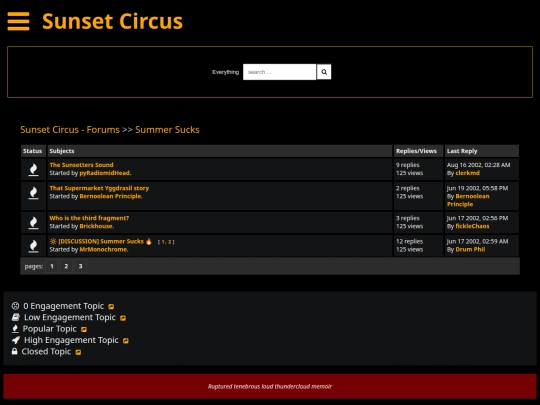Screen dimensions: 540x405
Task: Click the Status column header
Action: (x=33, y=151)
